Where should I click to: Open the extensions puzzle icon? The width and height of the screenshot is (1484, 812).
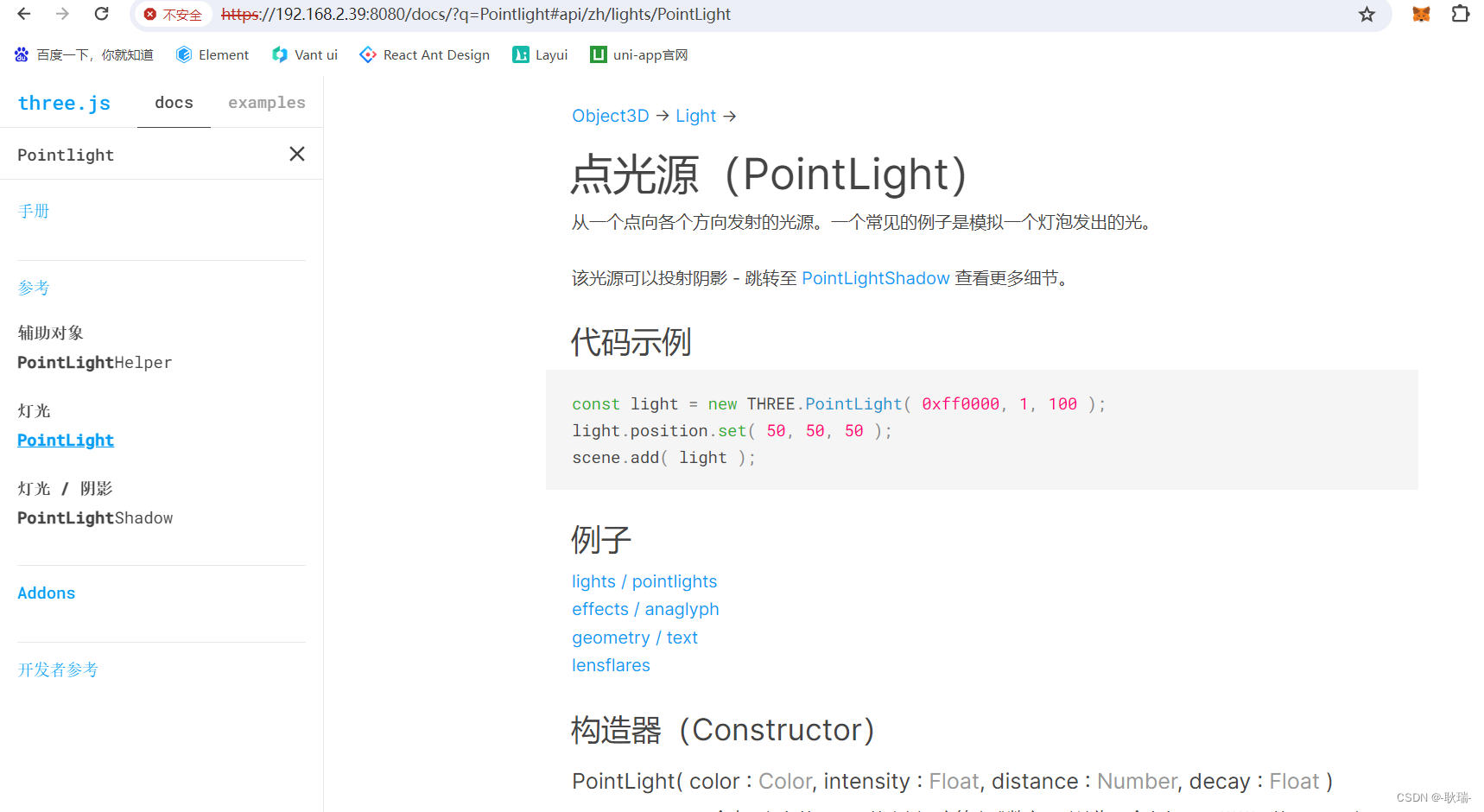(1460, 14)
